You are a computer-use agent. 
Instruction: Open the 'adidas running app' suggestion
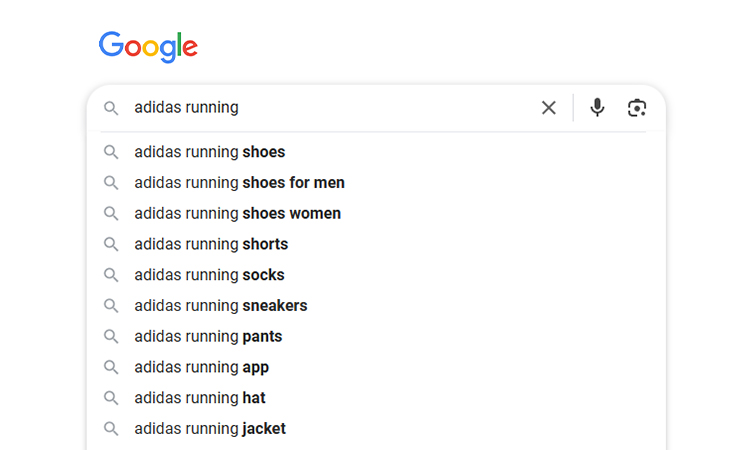click(376, 367)
